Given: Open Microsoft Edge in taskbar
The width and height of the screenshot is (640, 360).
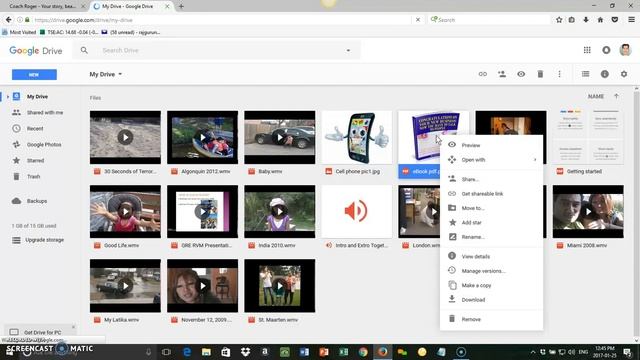Looking at the screenshot, I should click(x=187, y=352).
